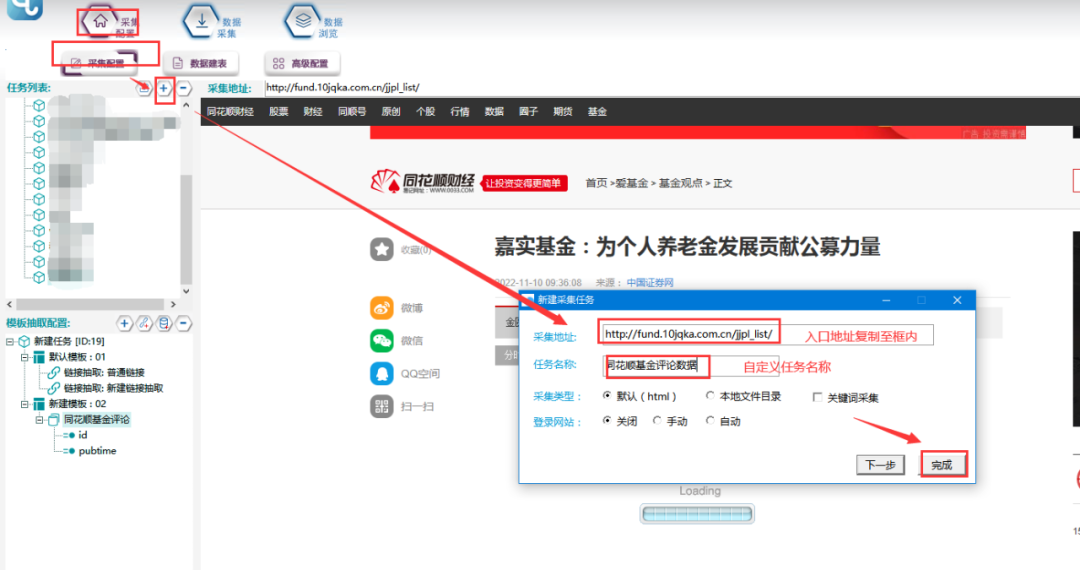This screenshot has height=570, width=1080.
Task: Select 本地文件目录 radio option
Action: (x=709, y=396)
